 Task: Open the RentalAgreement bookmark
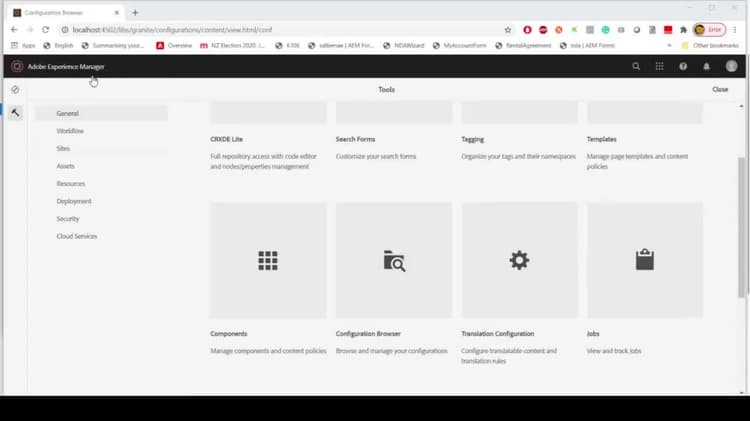click(523, 45)
